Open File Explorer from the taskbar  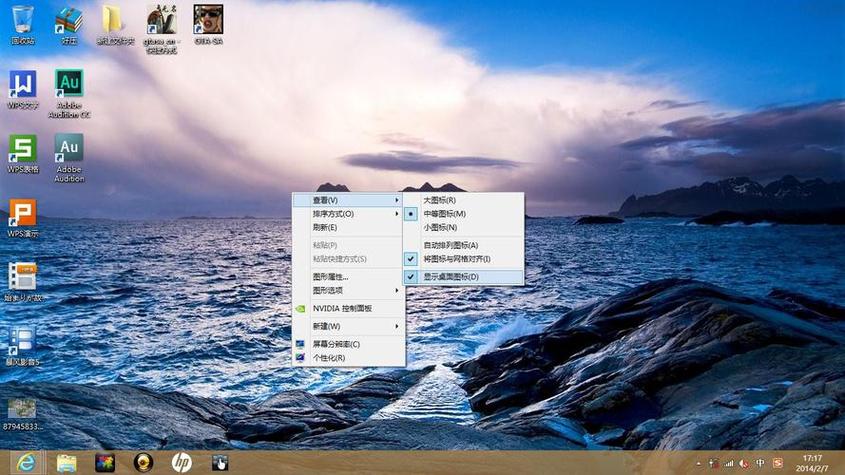click(66, 462)
